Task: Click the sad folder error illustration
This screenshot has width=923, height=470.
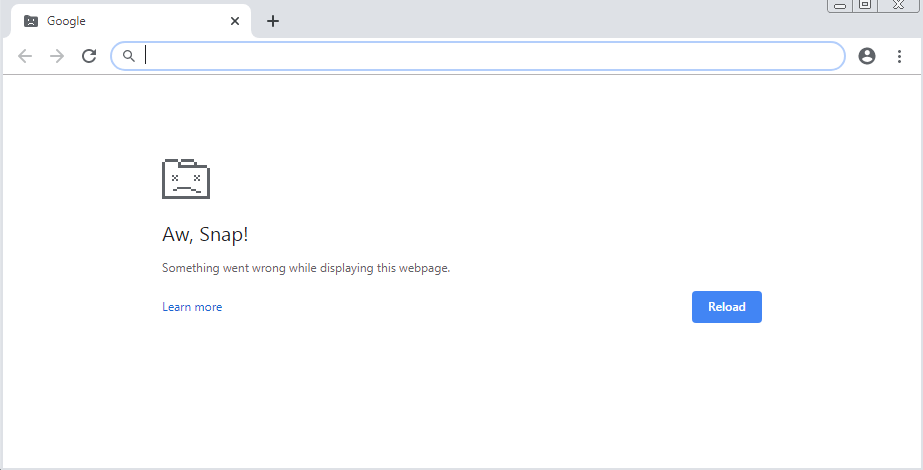Action: (186, 178)
